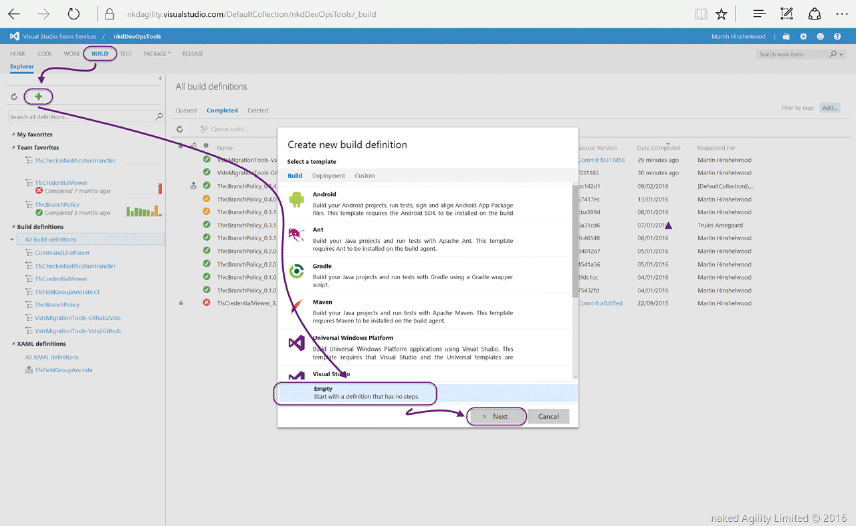Go to the CODE hub

click(45, 53)
